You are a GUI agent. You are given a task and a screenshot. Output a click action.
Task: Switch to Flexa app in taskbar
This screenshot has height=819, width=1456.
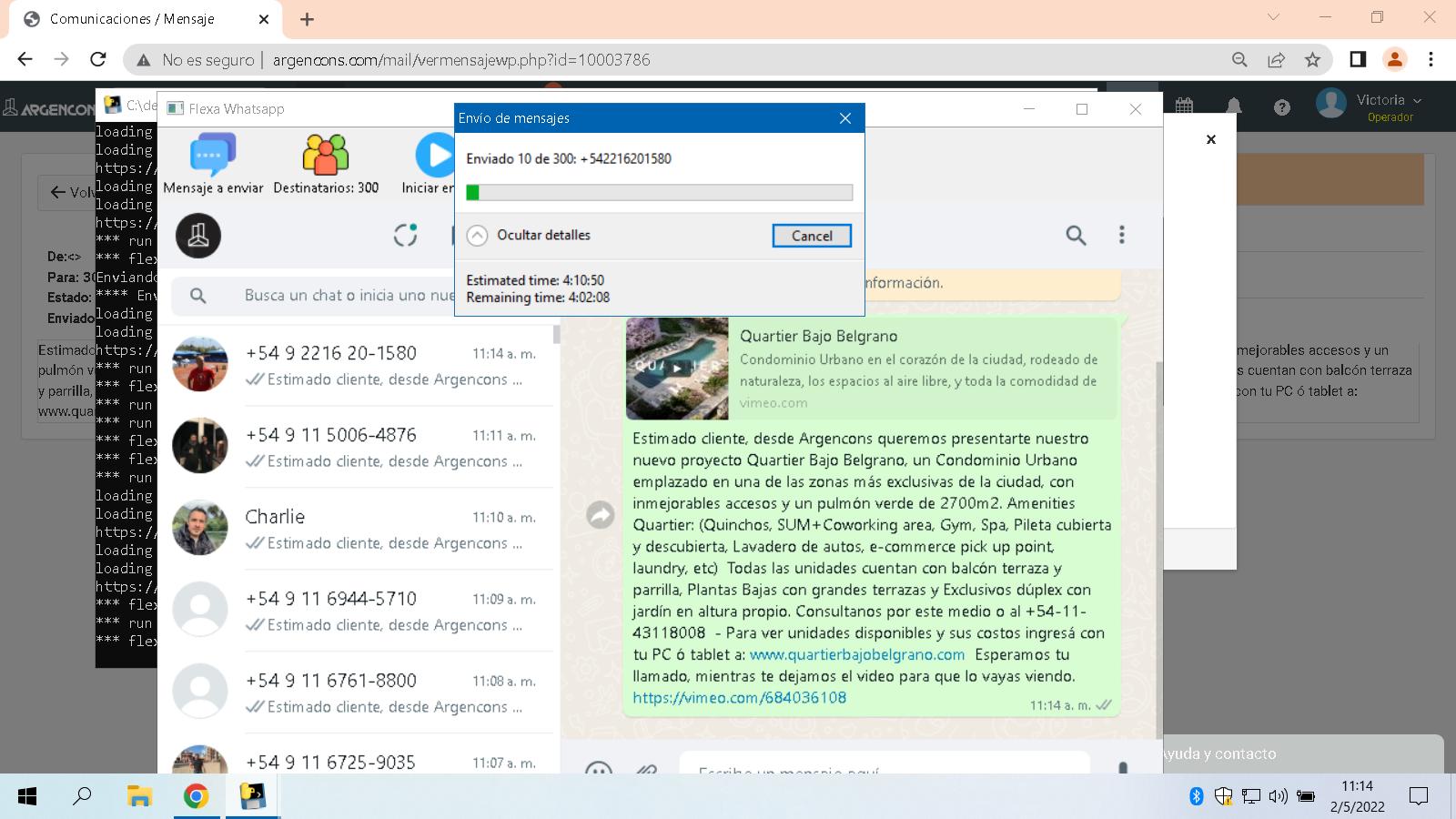point(252,796)
